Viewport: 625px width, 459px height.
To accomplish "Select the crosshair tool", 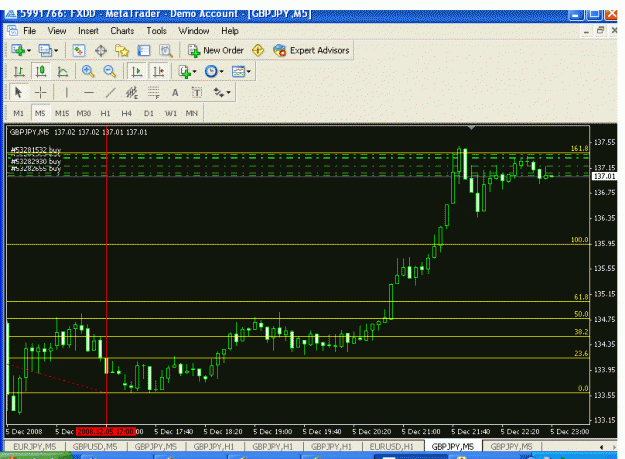I will [40, 92].
